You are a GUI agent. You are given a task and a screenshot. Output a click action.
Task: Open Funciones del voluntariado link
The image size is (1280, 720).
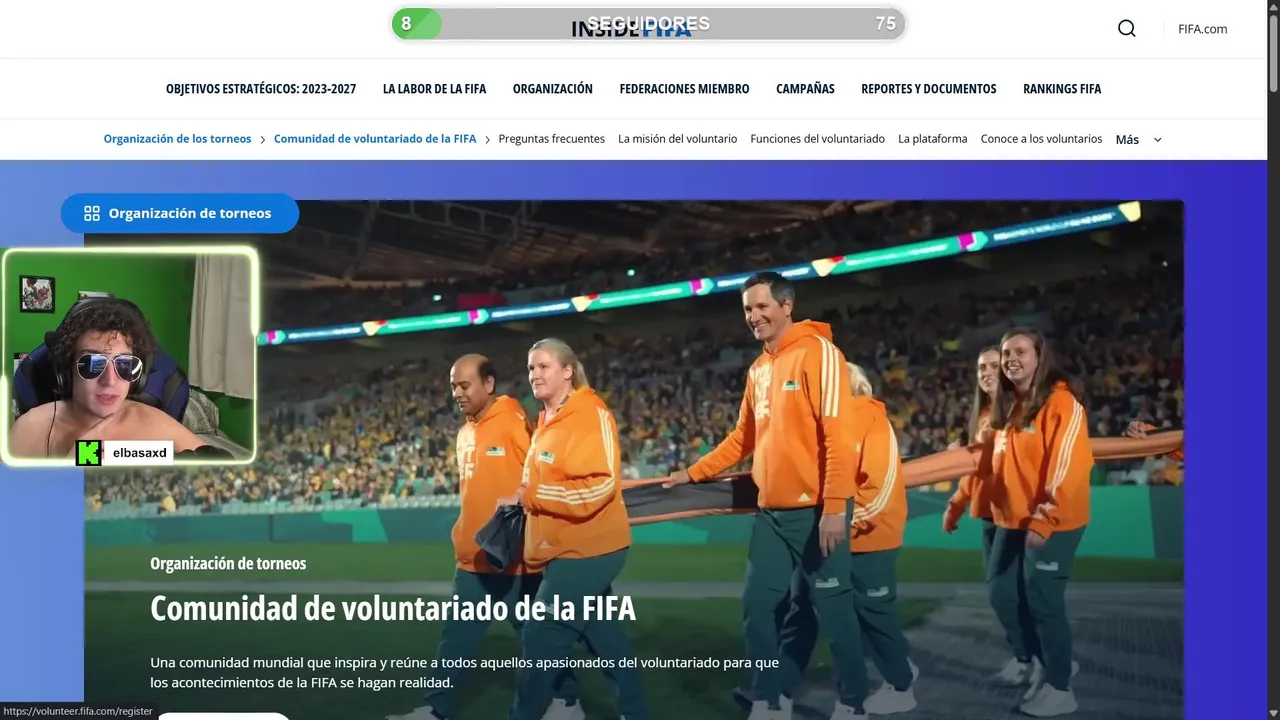[x=818, y=139]
